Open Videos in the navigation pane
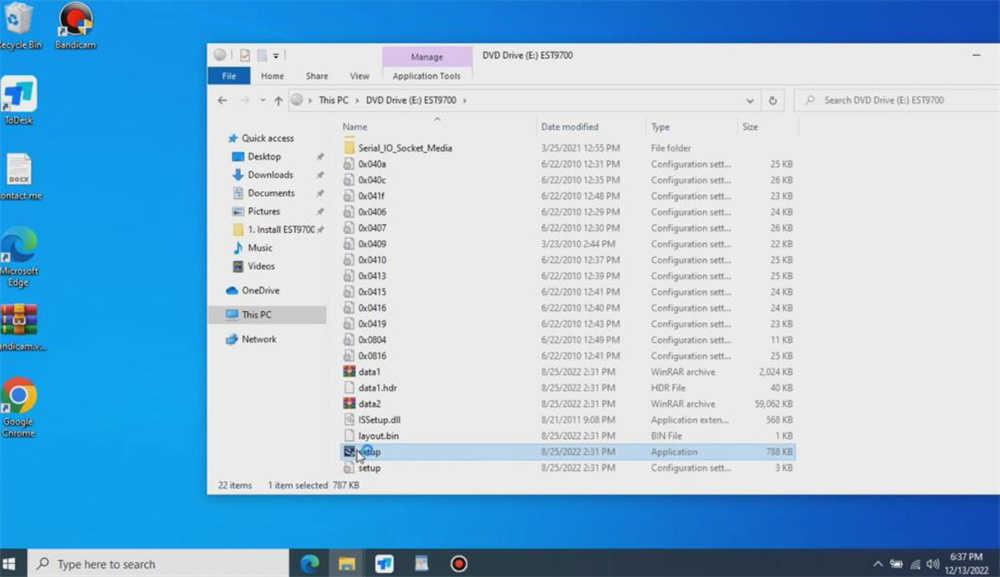This screenshot has width=1000, height=577. coord(261,266)
